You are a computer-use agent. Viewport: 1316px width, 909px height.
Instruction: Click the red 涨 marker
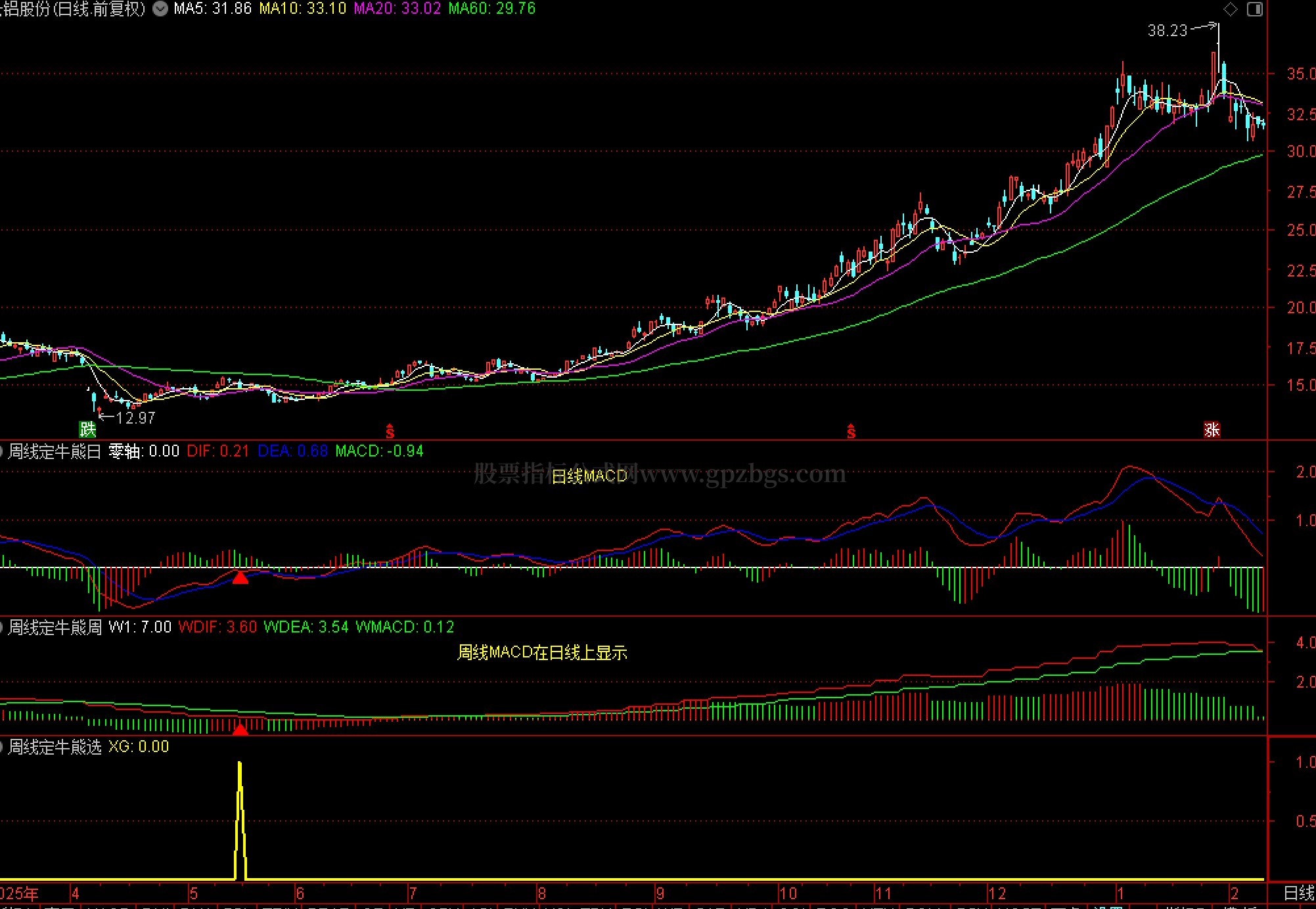(1212, 430)
